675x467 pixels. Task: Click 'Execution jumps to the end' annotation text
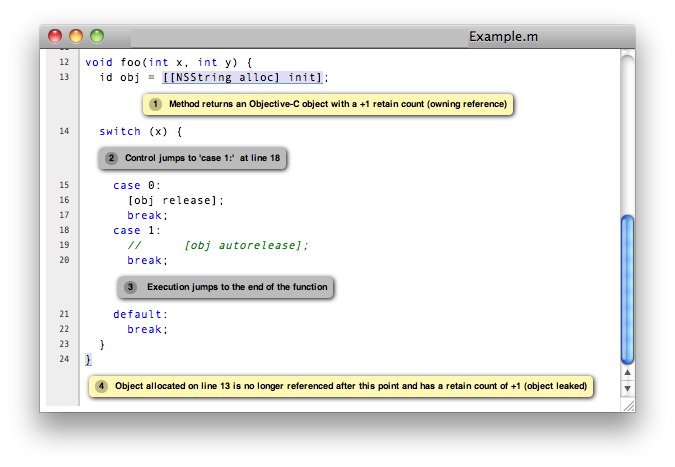pyautogui.click(x=236, y=287)
